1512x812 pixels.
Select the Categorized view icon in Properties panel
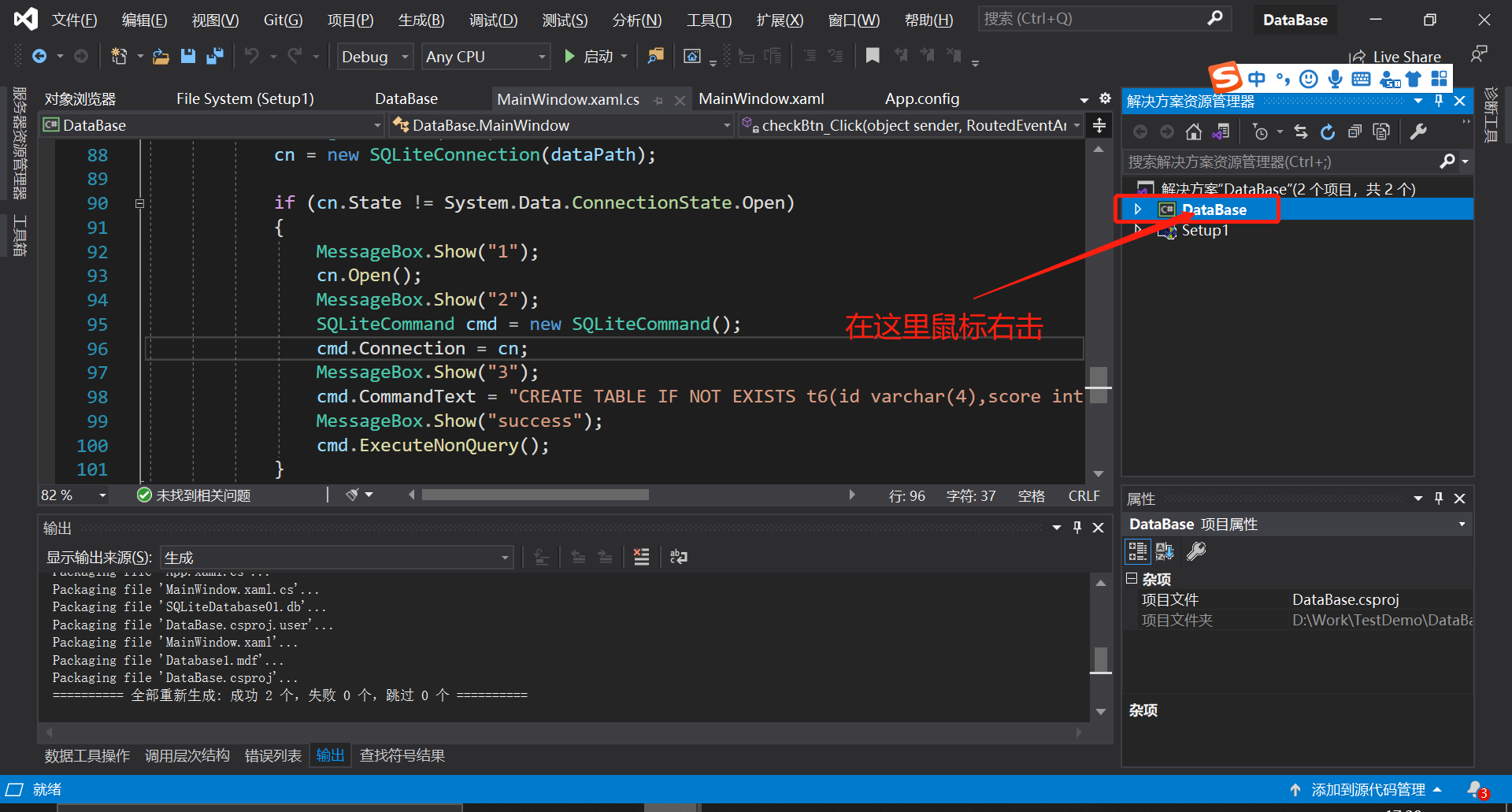tap(1137, 551)
